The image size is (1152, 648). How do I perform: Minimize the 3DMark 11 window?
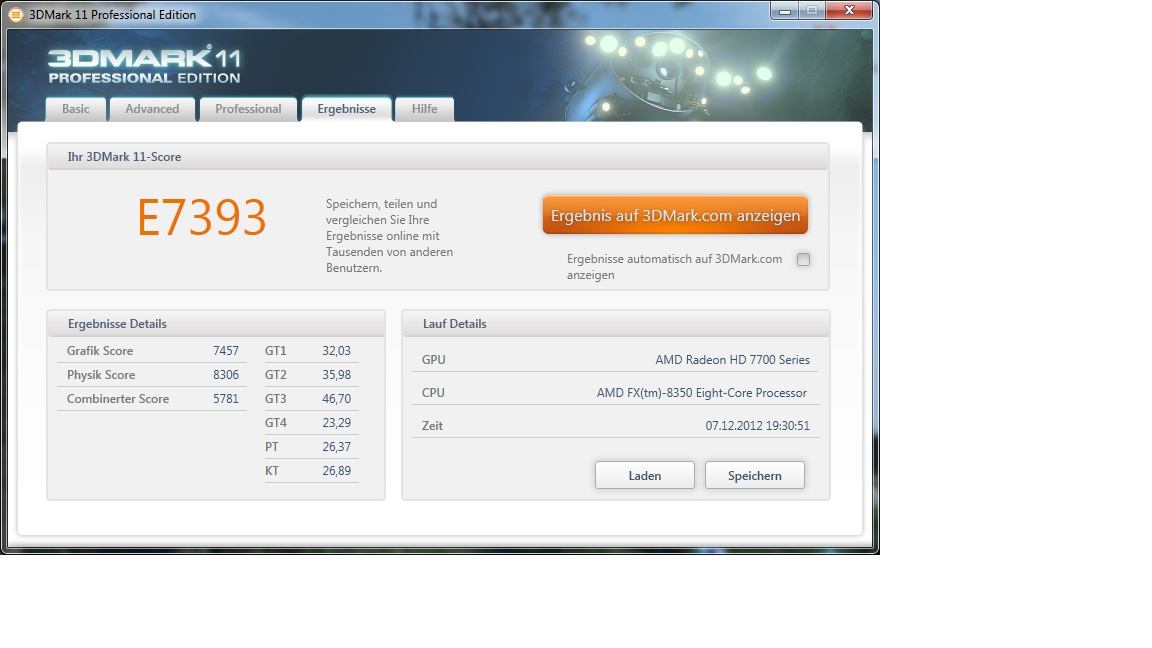click(785, 11)
